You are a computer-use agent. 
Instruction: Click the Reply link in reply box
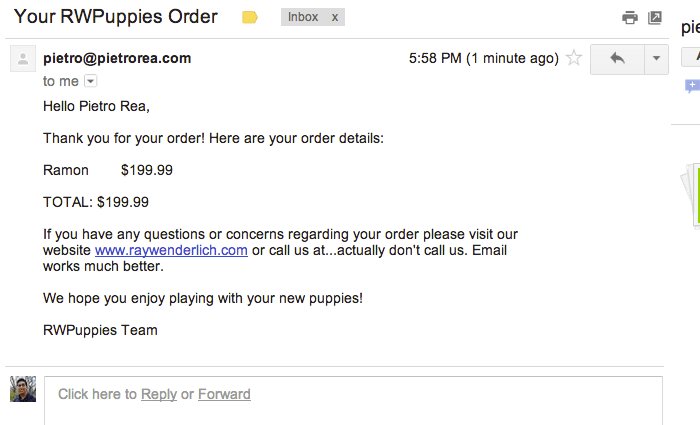(159, 394)
